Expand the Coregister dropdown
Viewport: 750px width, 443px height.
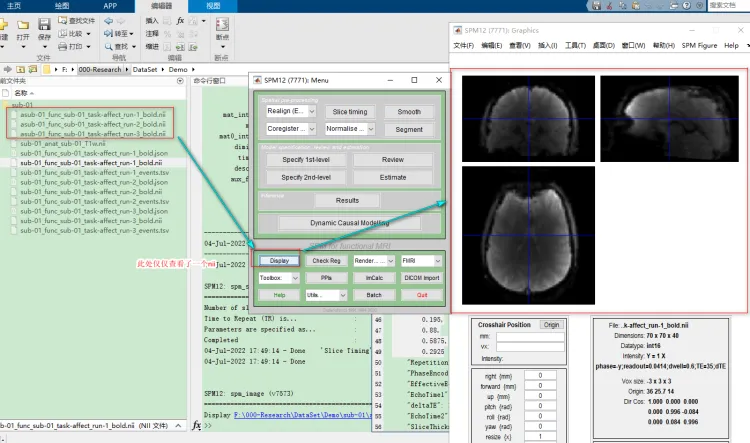point(312,129)
